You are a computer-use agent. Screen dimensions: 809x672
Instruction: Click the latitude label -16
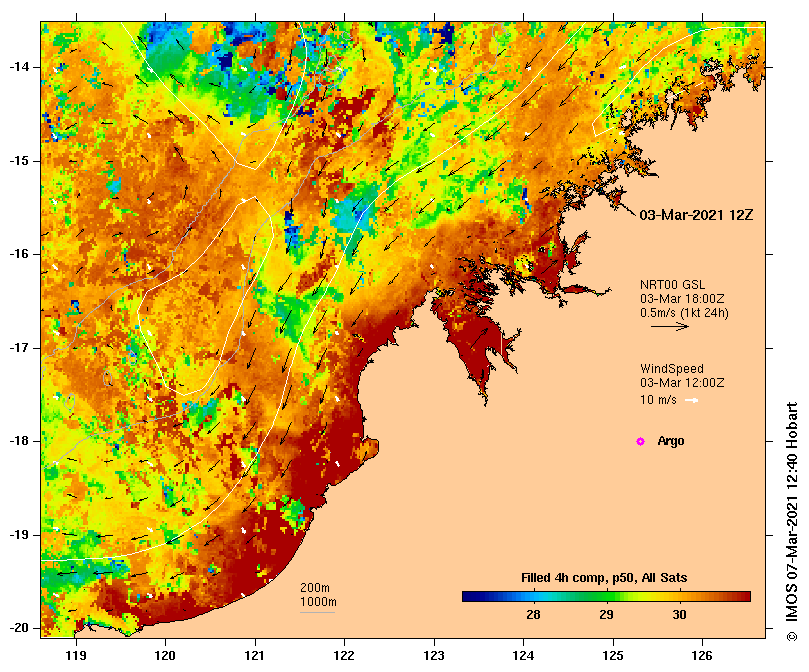pyautogui.click(x=19, y=254)
